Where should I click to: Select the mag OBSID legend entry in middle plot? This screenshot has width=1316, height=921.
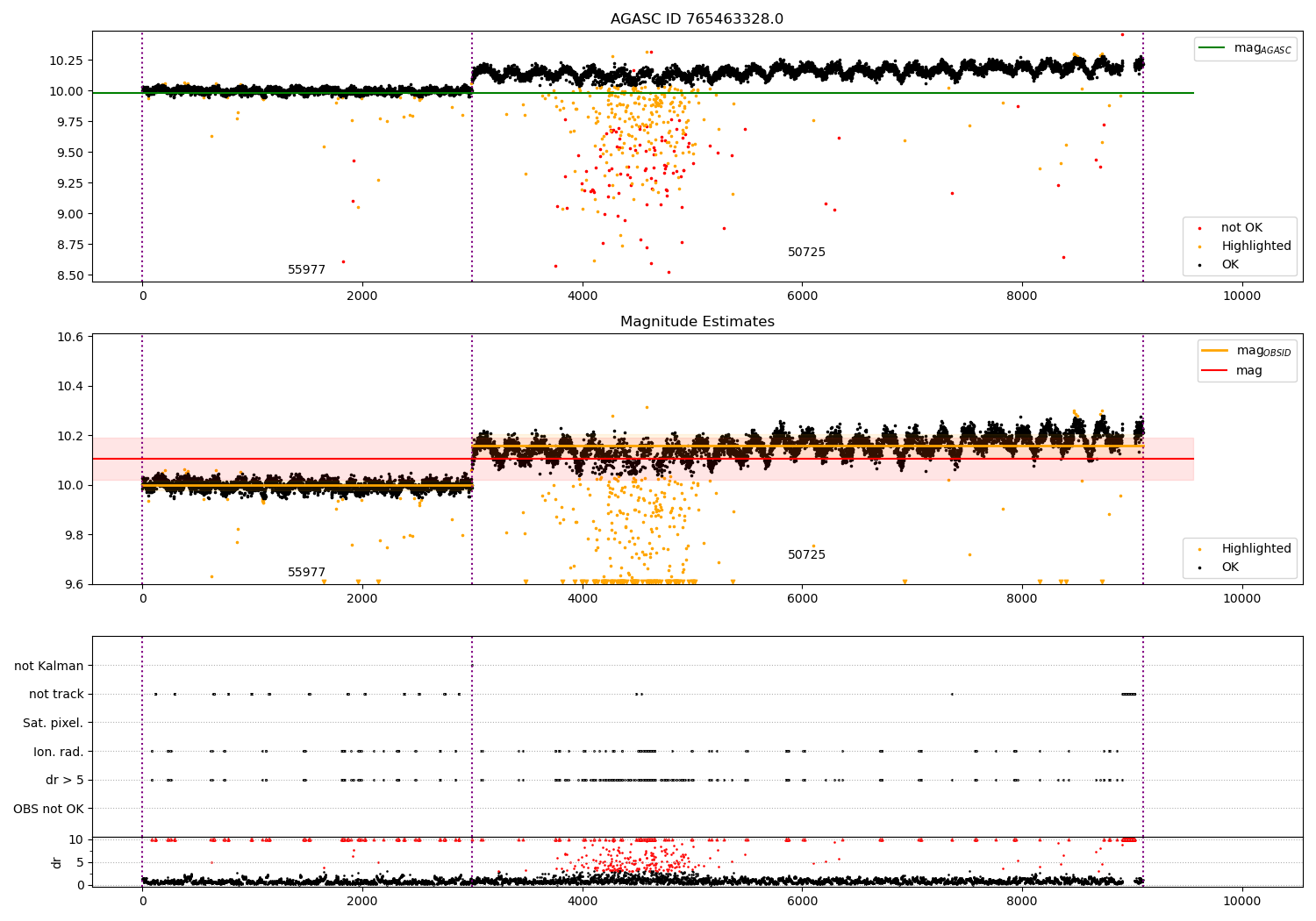point(1247,351)
